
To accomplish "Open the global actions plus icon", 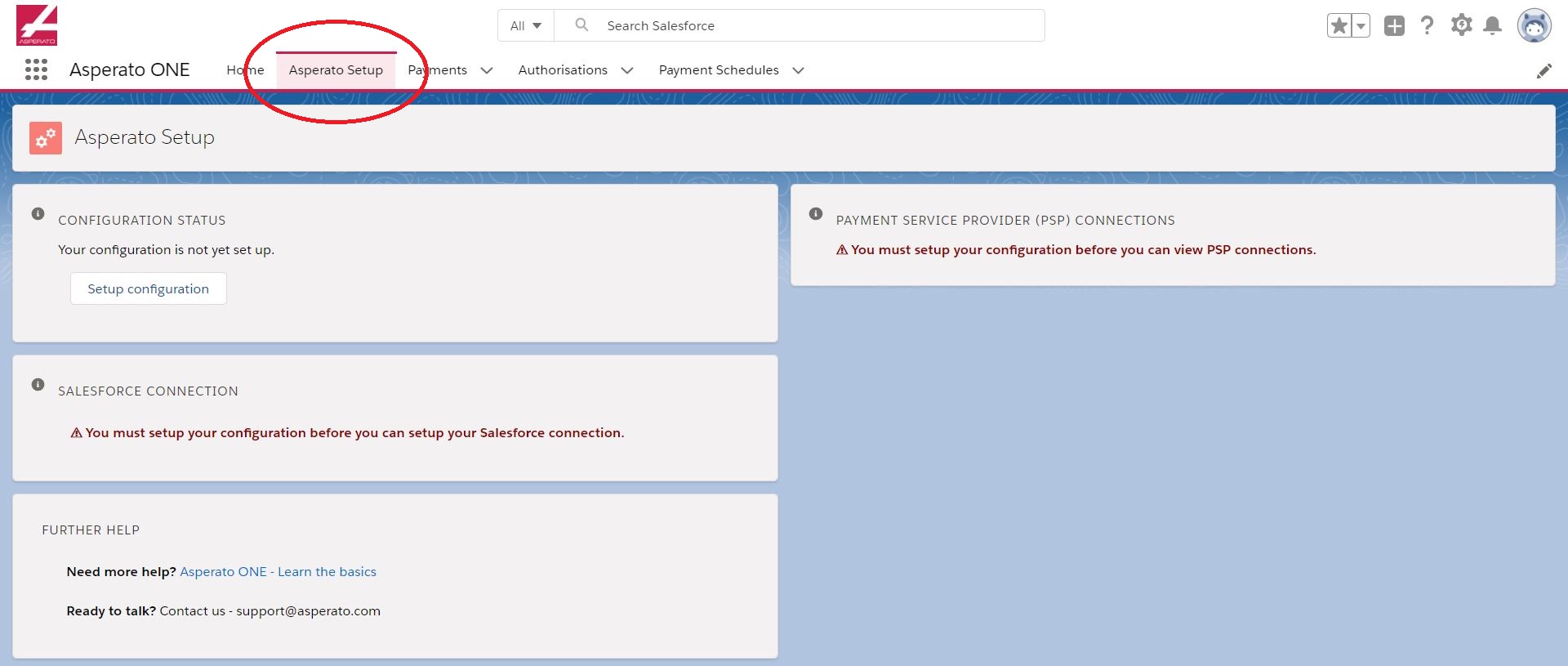I will (1394, 26).
